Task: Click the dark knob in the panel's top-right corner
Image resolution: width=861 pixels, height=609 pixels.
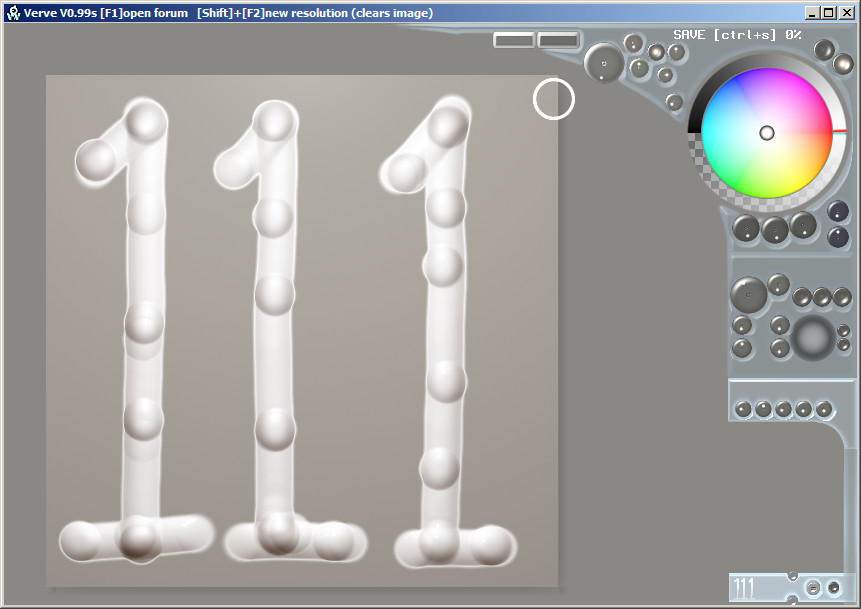Action: 824,50
